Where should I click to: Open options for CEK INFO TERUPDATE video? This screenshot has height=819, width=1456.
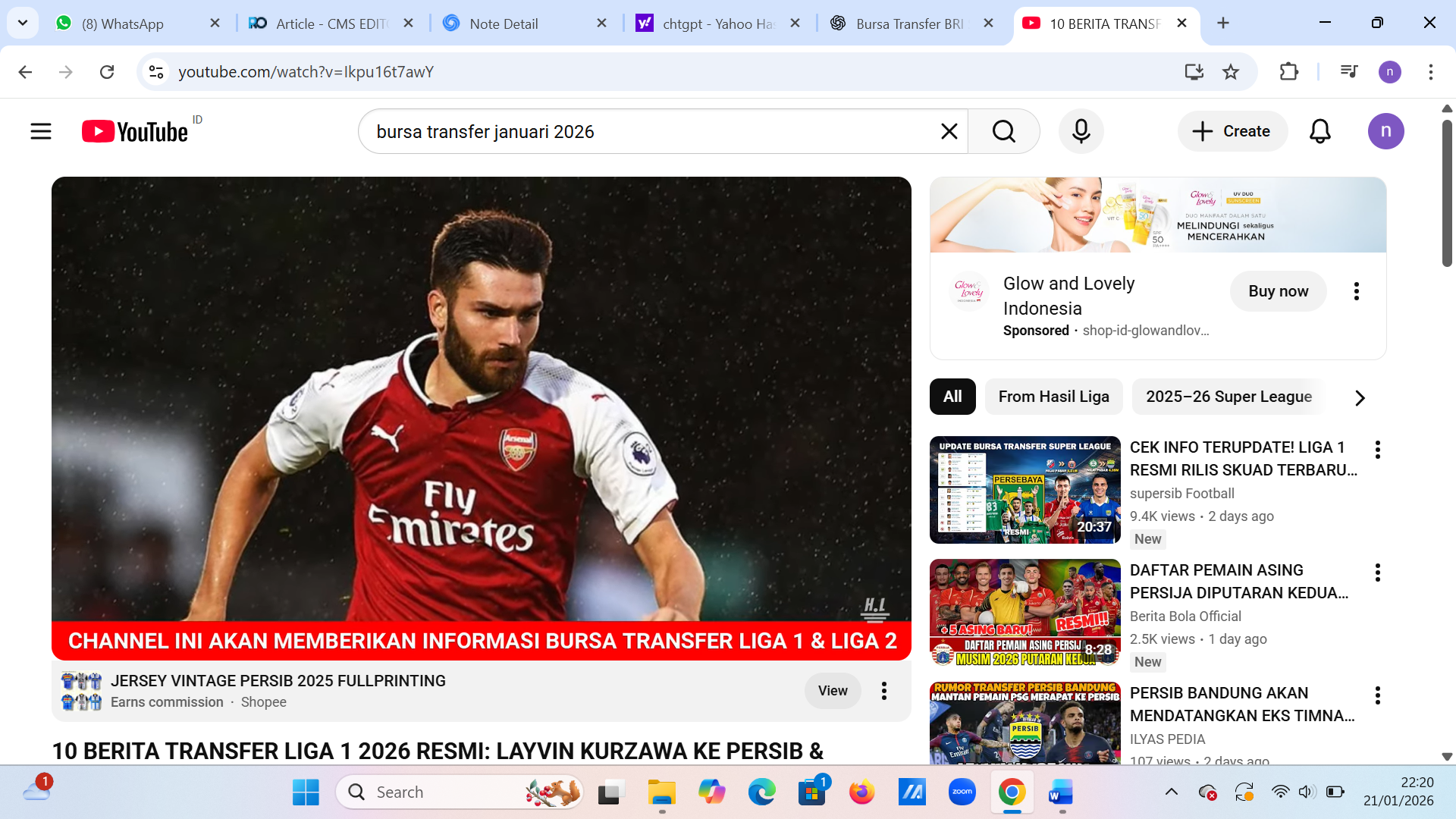pos(1377,450)
